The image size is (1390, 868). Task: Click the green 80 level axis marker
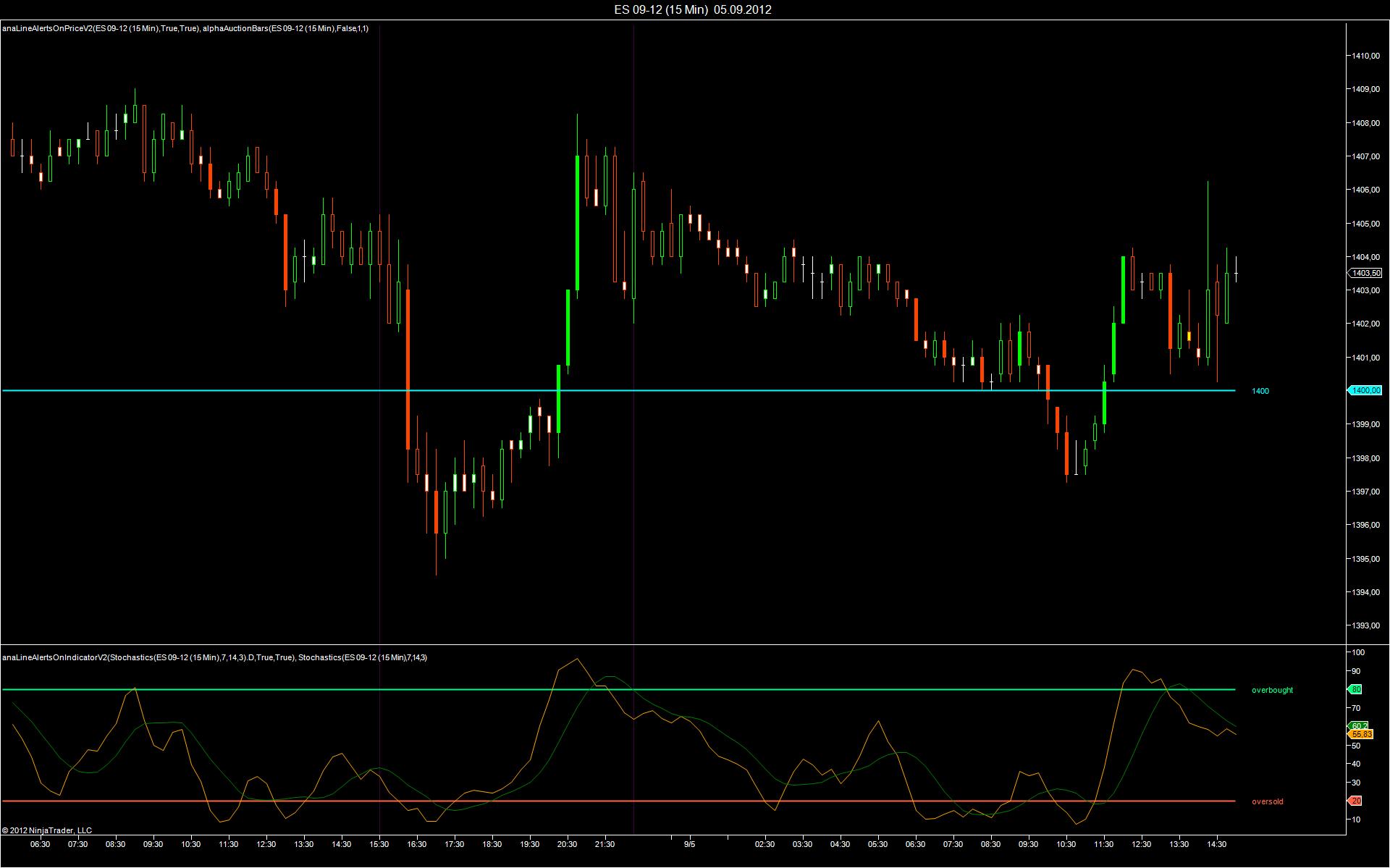click(x=1355, y=690)
